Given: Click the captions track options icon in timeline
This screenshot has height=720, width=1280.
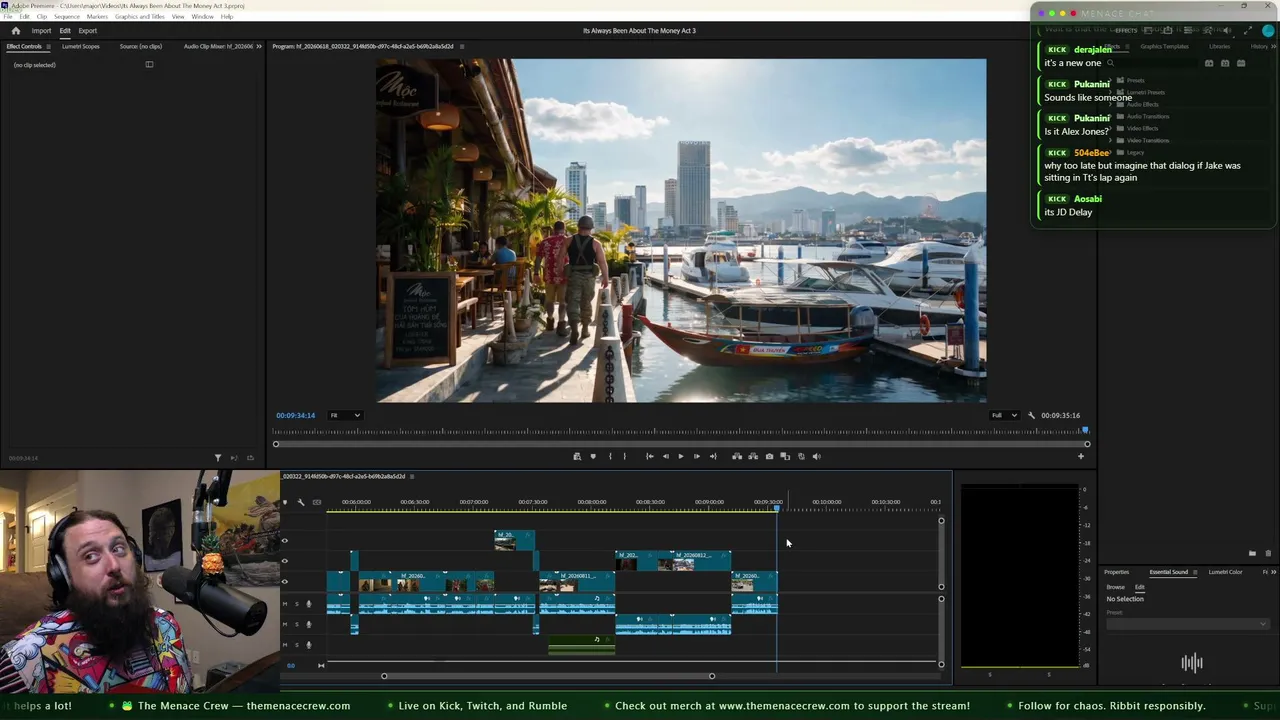Looking at the screenshot, I should (x=317, y=502).
